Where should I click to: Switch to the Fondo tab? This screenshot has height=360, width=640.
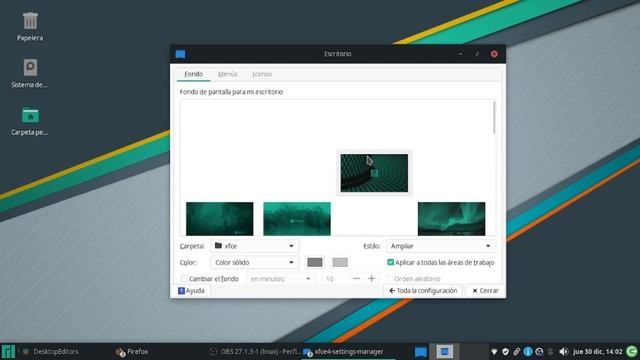click(193, 74)
